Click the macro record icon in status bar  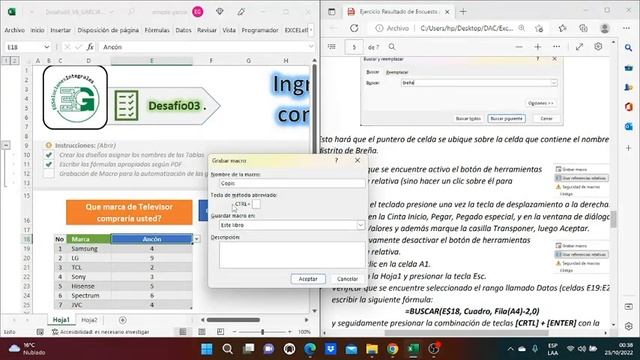pos(40,332)
